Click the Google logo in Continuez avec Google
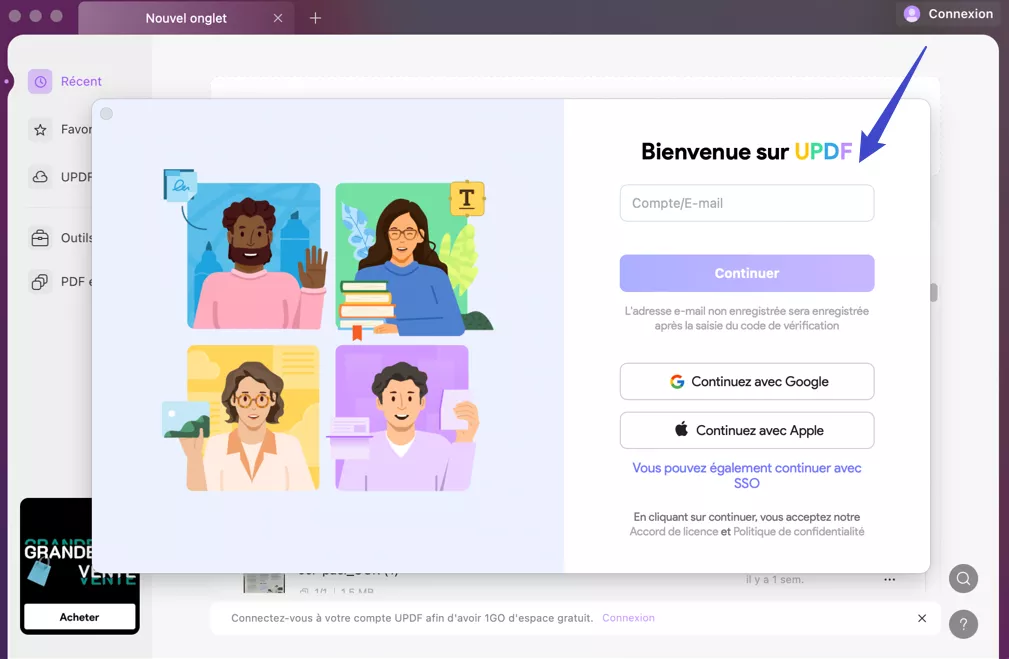The width and height of the screenshot is (1009, 659). [677, 382]
